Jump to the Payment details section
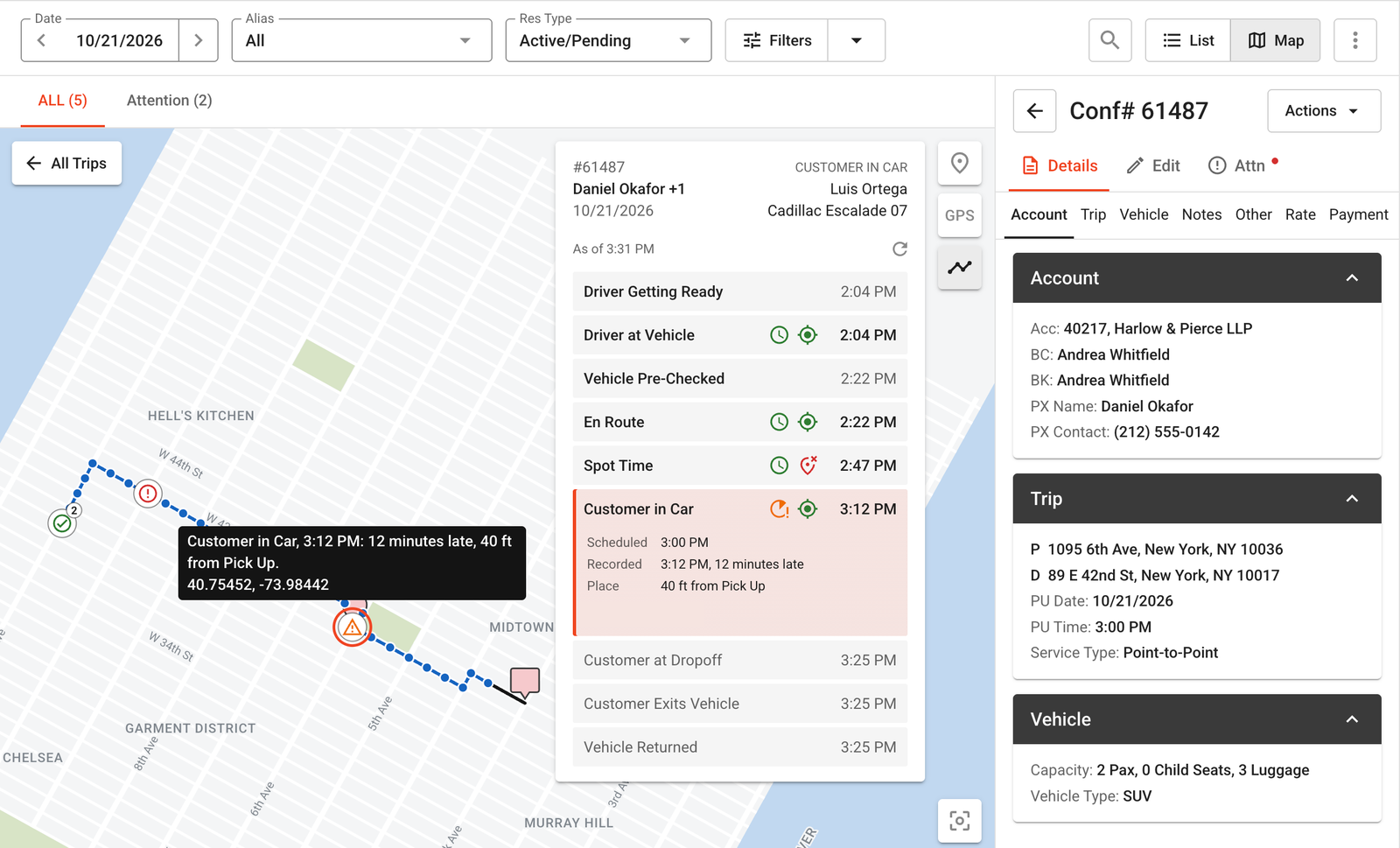This screenshot has width=1400, height=848. click(1358, 214)
